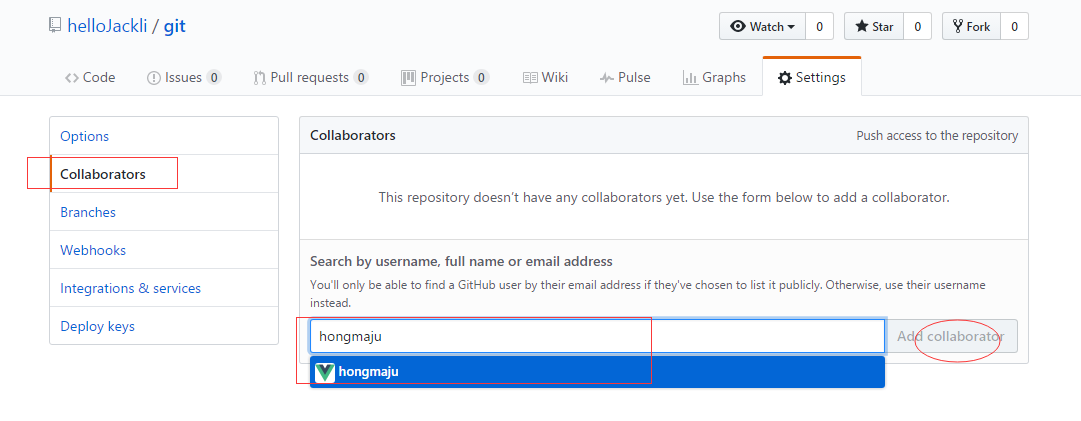Switch to the Code tab
1081x421 pixels.
[x=90, y=77]
